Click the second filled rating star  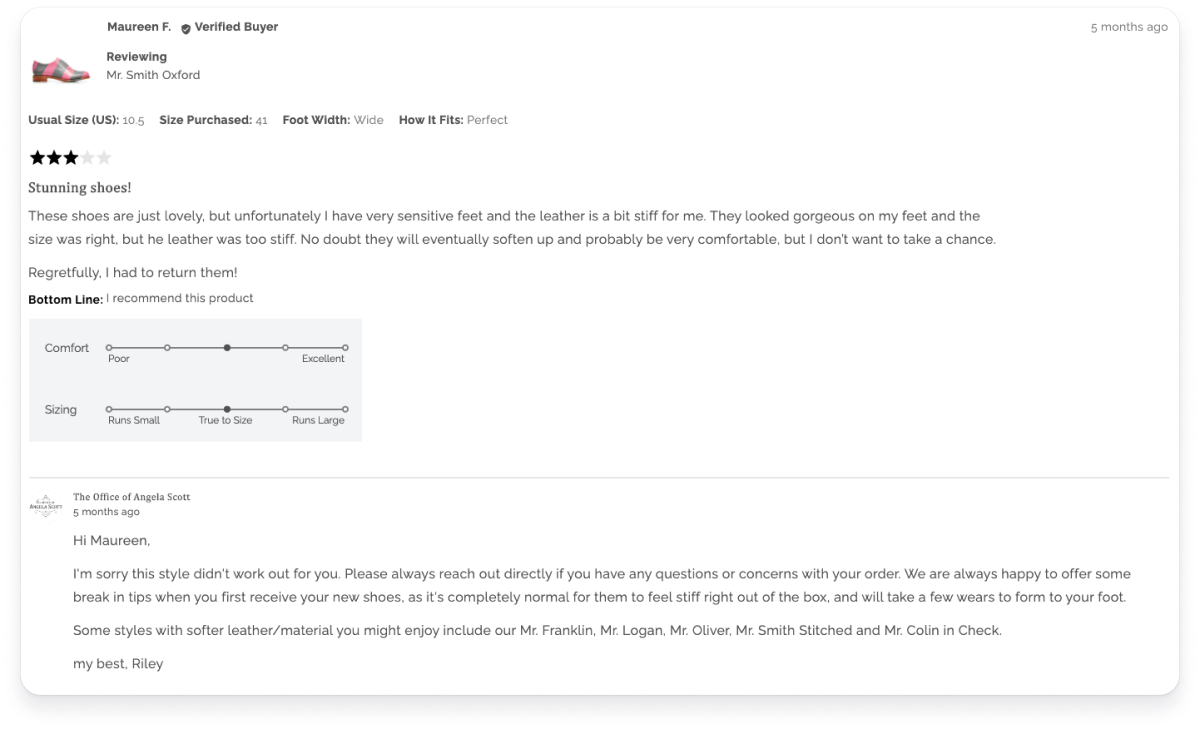[53, 157]
